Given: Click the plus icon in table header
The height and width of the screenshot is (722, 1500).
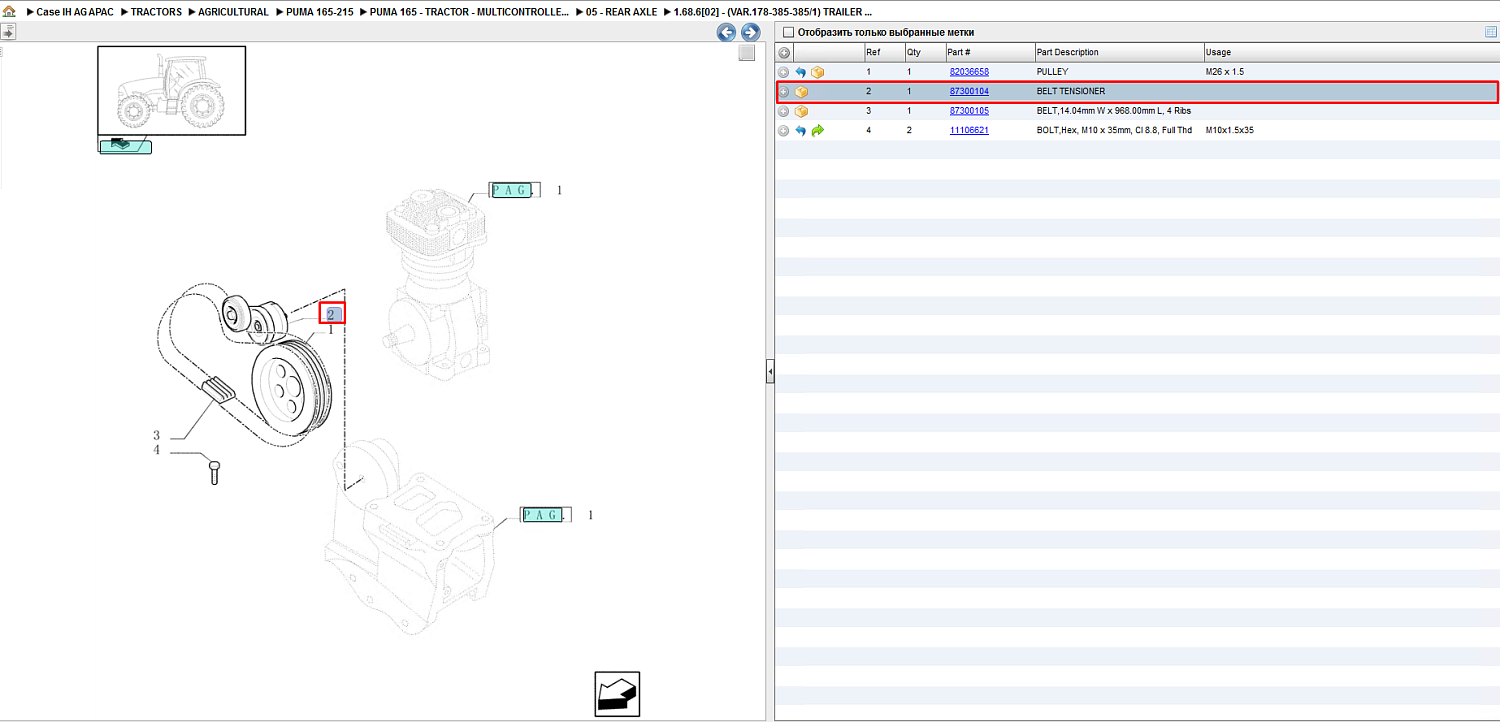Looking at the screenshot, I should (784, 52).
